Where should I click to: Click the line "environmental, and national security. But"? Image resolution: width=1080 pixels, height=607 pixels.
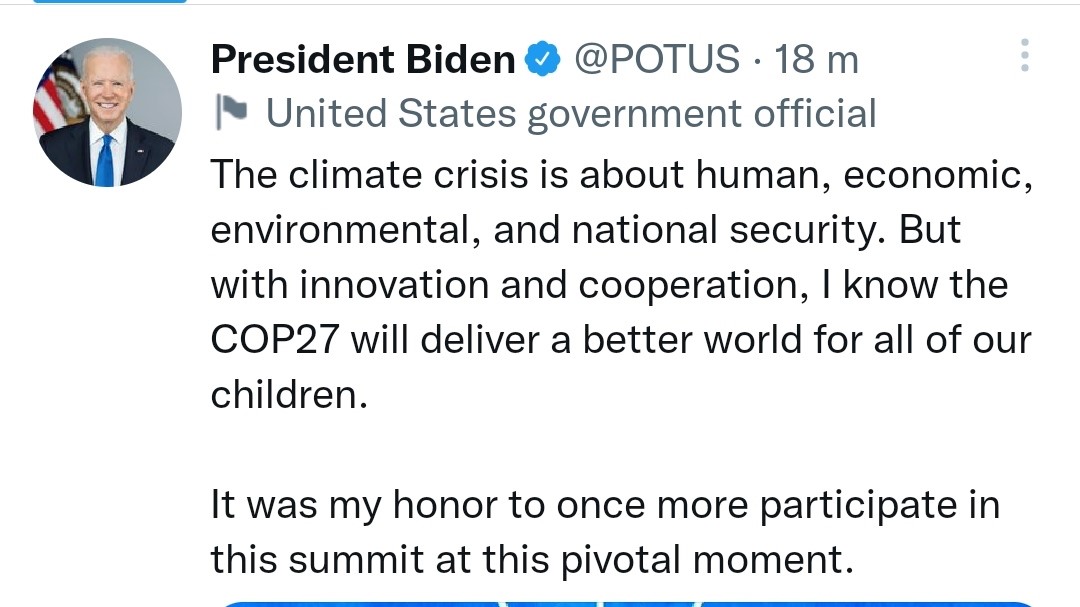tap(585, 230)
